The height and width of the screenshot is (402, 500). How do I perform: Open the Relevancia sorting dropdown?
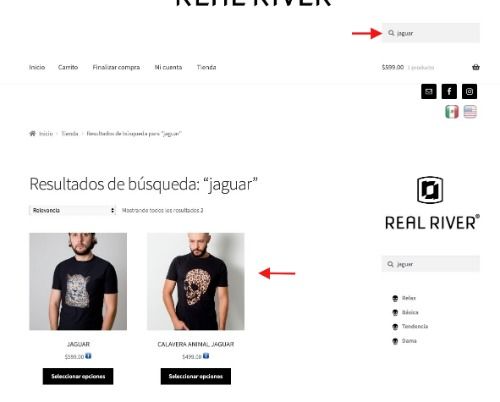(x=72, y=210)
